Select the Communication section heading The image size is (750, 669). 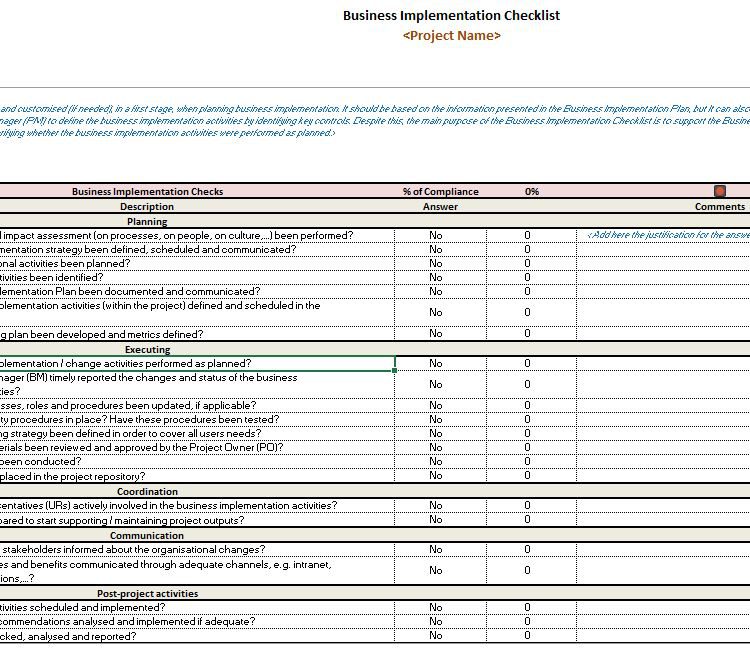click(147, 536)
